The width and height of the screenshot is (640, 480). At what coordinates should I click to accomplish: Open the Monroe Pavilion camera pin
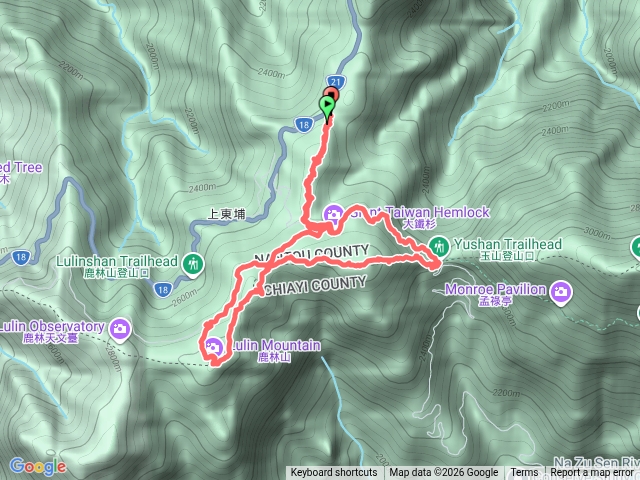point(561,293)
